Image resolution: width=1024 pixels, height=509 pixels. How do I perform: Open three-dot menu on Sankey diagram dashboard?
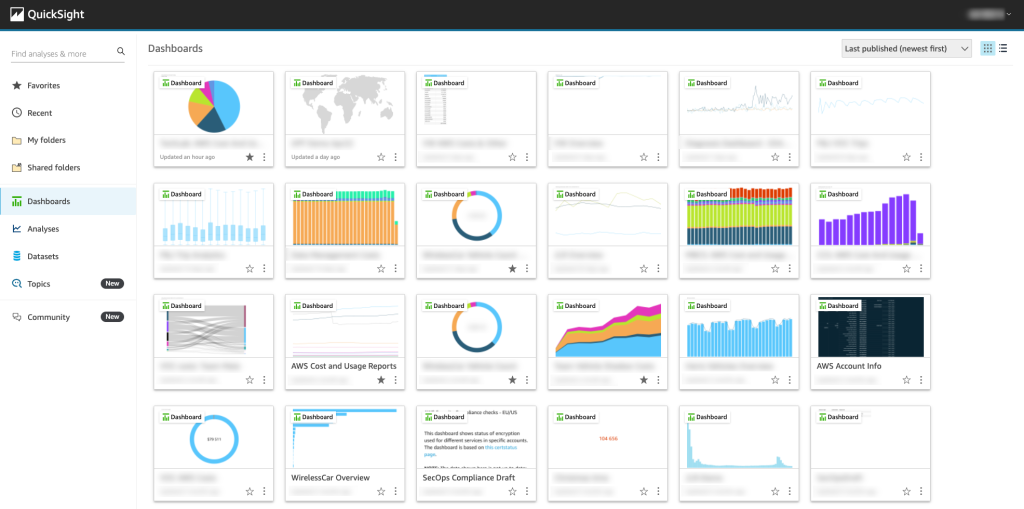(x=264, y=380)
